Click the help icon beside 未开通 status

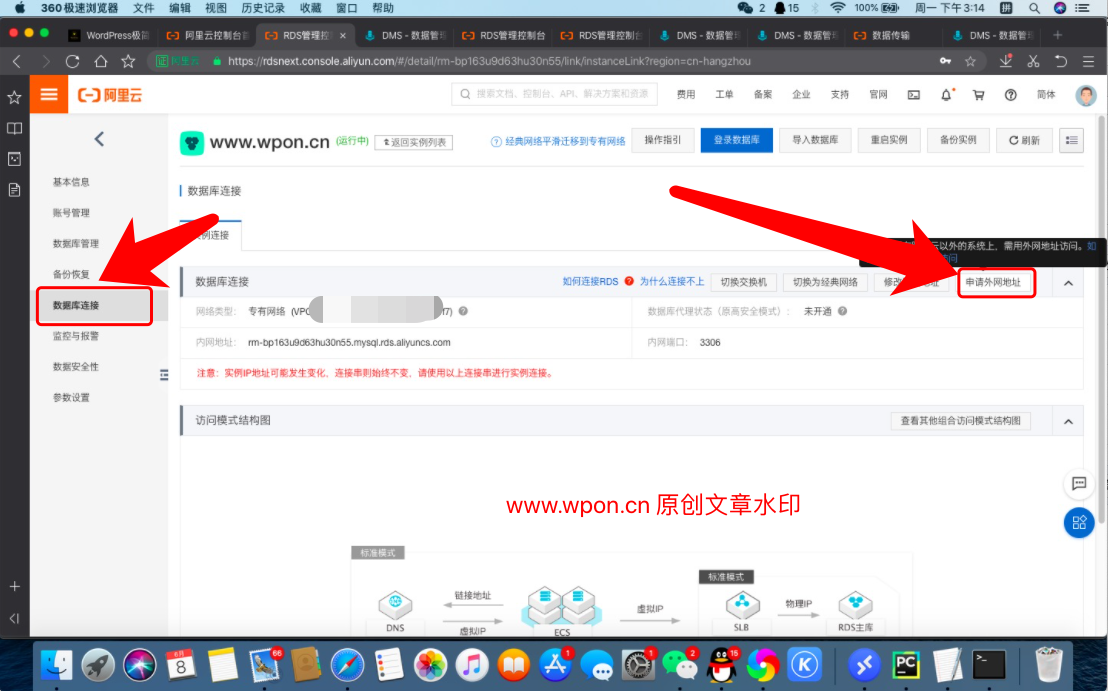click(842, 311)
